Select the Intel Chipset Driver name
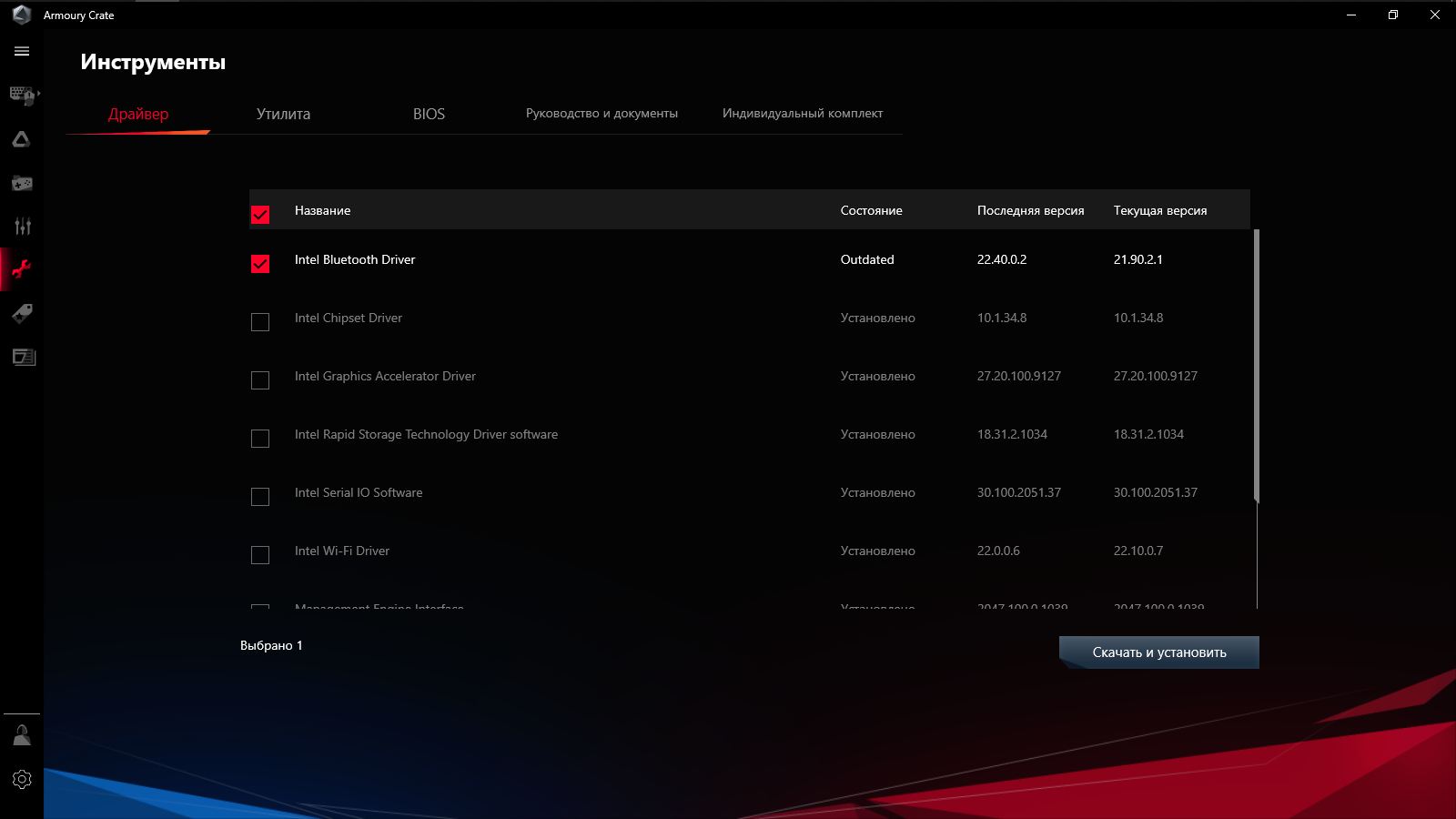 (349, 318)
